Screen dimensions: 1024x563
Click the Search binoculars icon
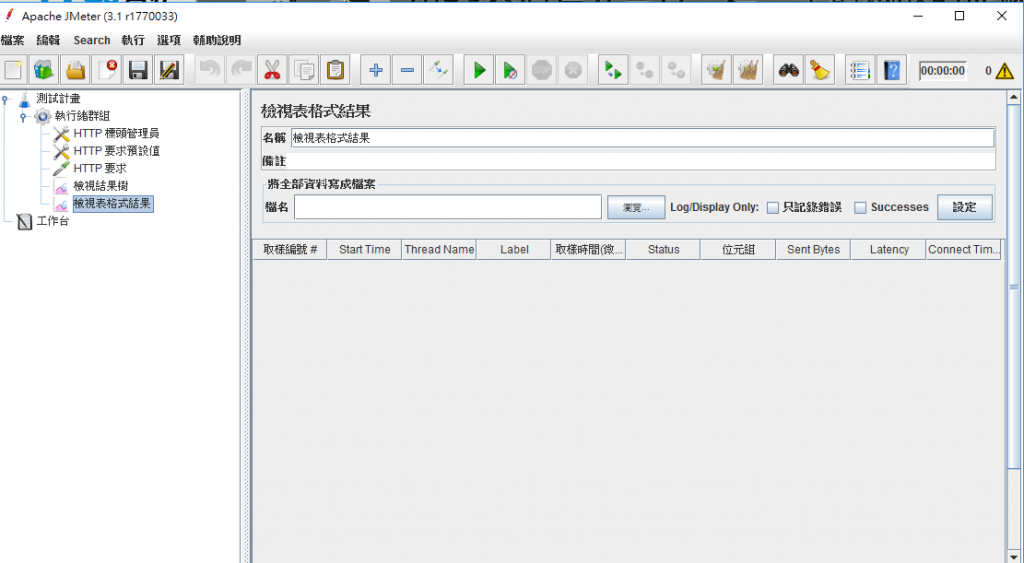tap(788, 70)
